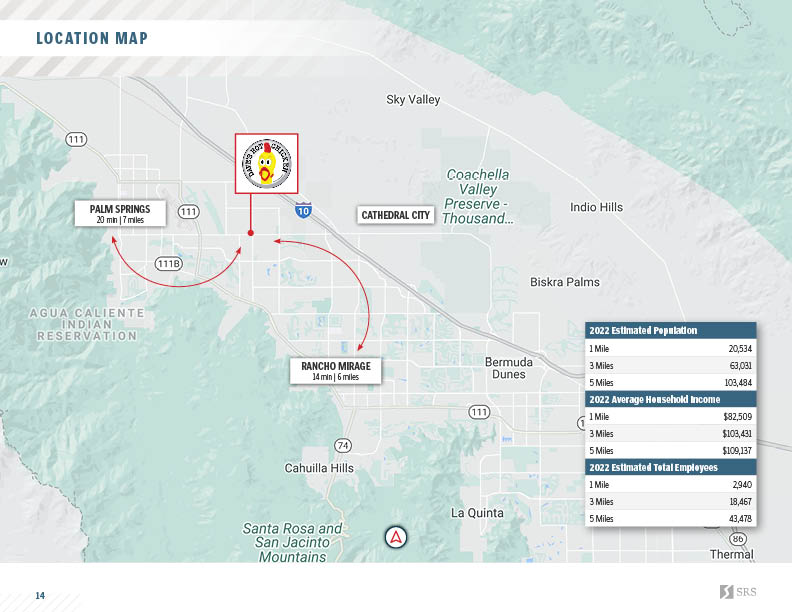792x612 pixels.
Task: Click the 103,484 population value
Action: click(x=738, y=382)
